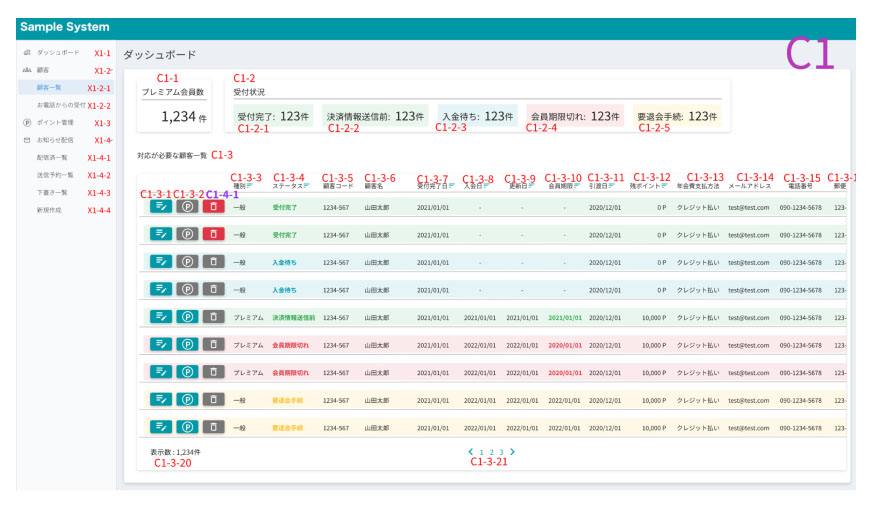Go to page 1 in pagination
872x506 pixels.
tap(482, 453)
